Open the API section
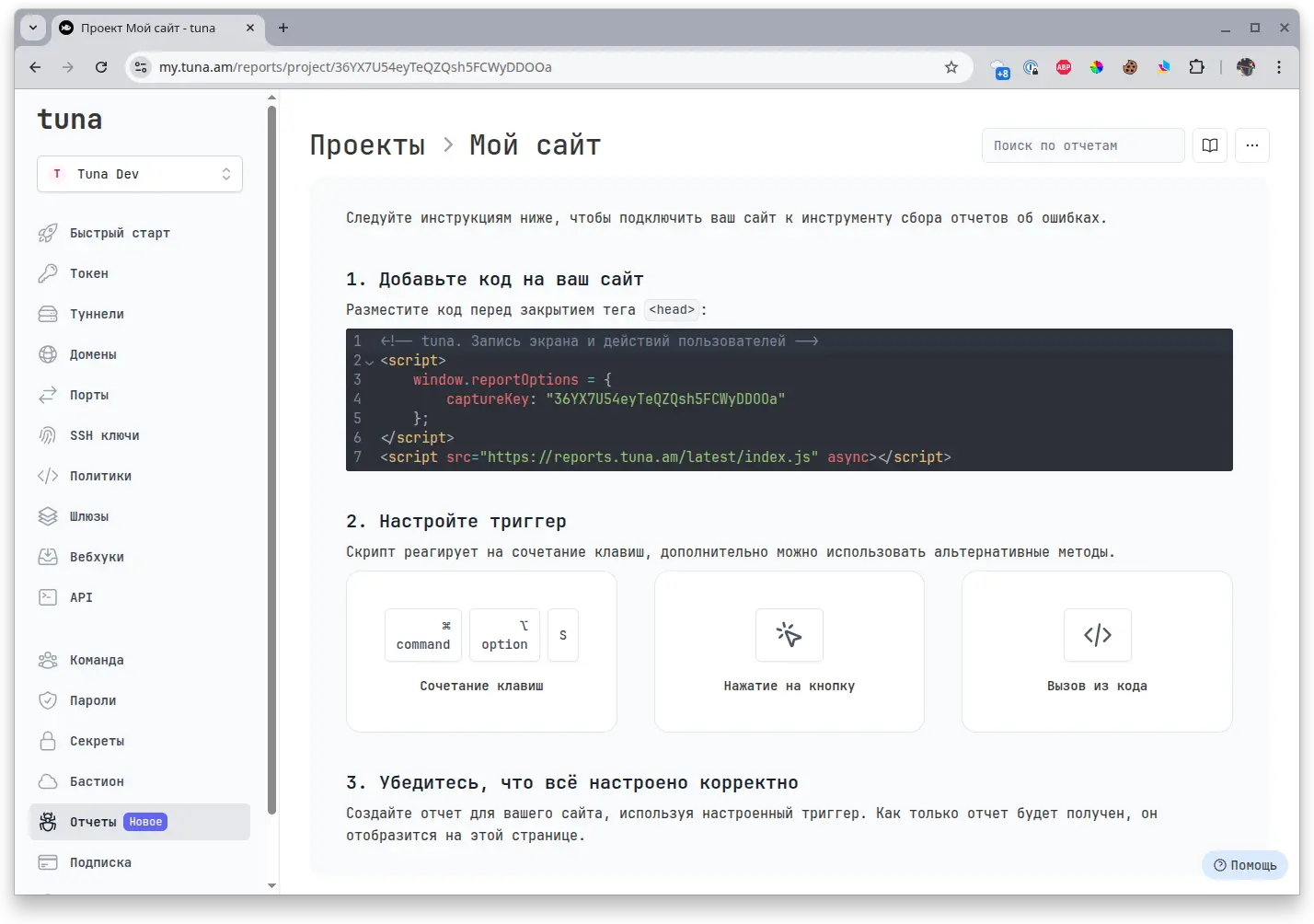Image resolution: width=1314 pixels, height=924 pixels. tap(81, 597)
